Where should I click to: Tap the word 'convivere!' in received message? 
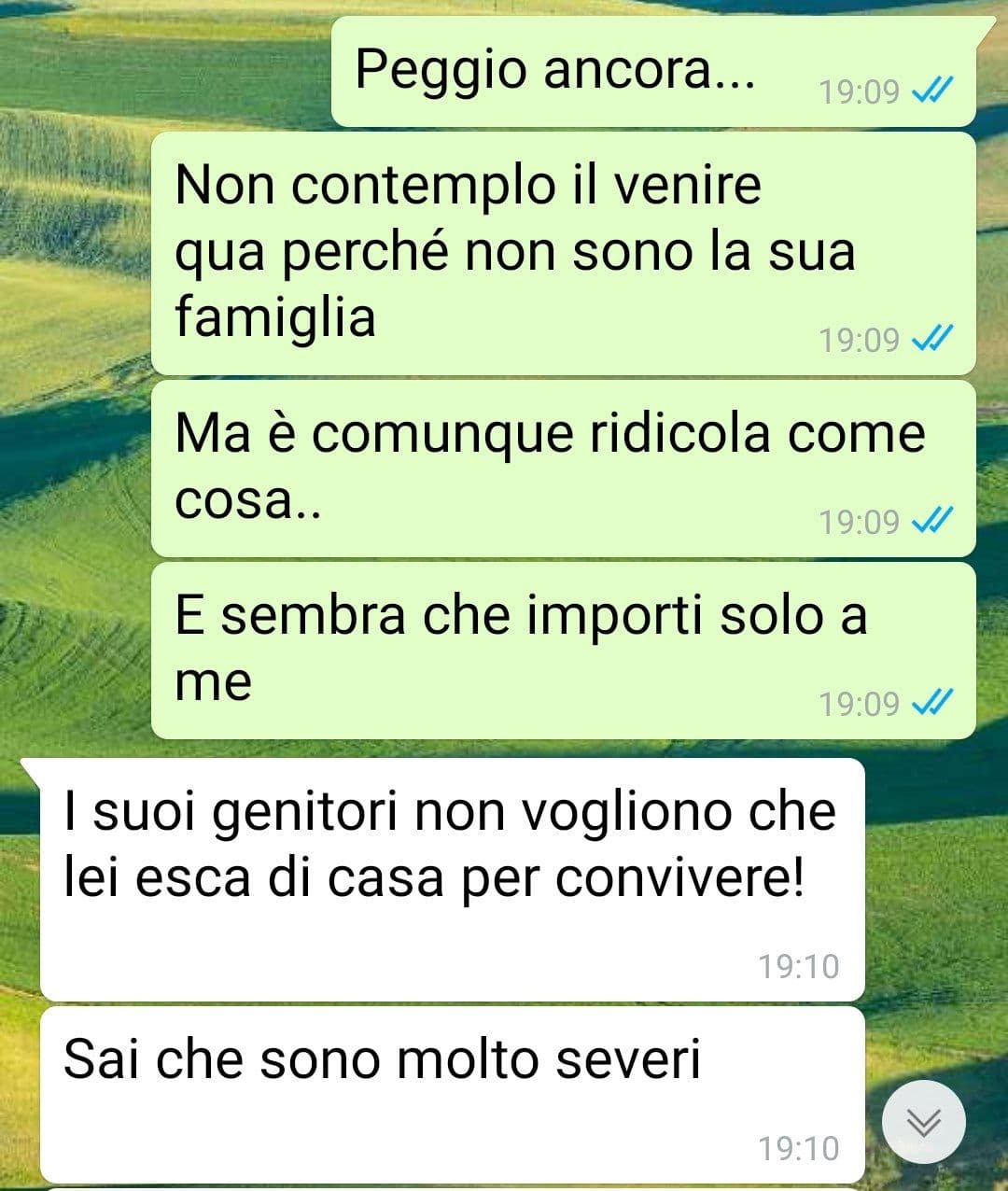pos(680,877)
